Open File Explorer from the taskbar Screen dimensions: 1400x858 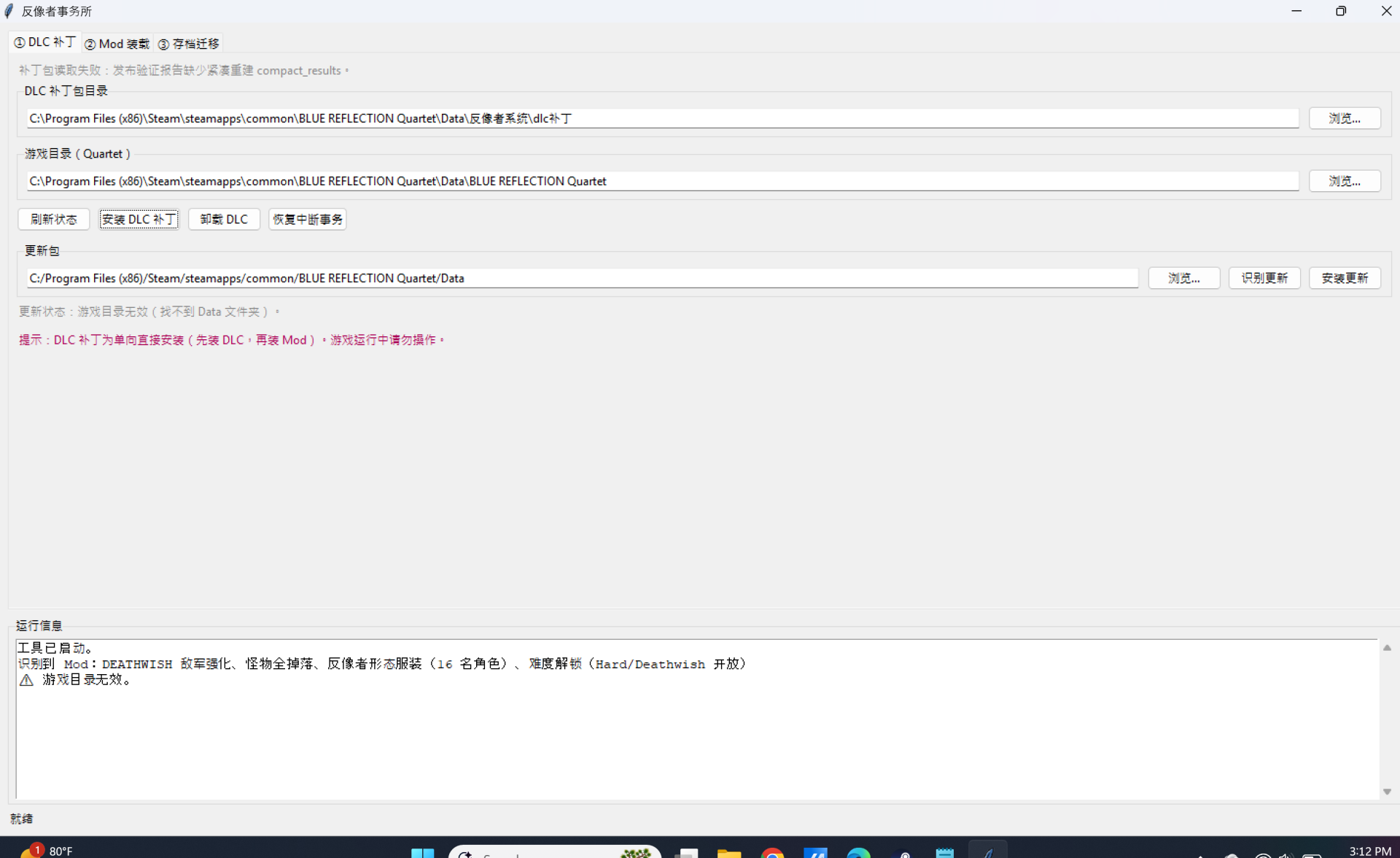(728, 852)
